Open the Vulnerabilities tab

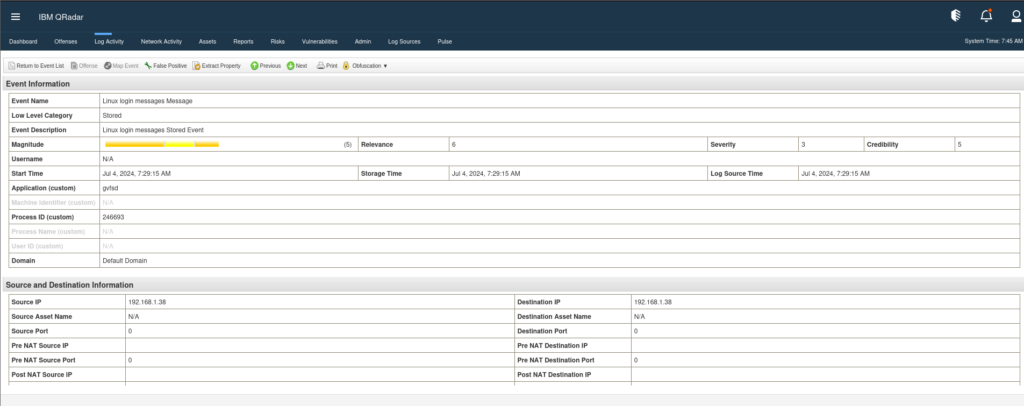[319, 42]
